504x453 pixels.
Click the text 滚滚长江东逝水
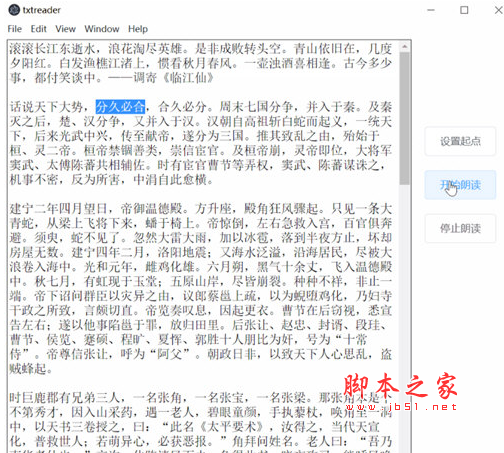click(x=52, y=49)
